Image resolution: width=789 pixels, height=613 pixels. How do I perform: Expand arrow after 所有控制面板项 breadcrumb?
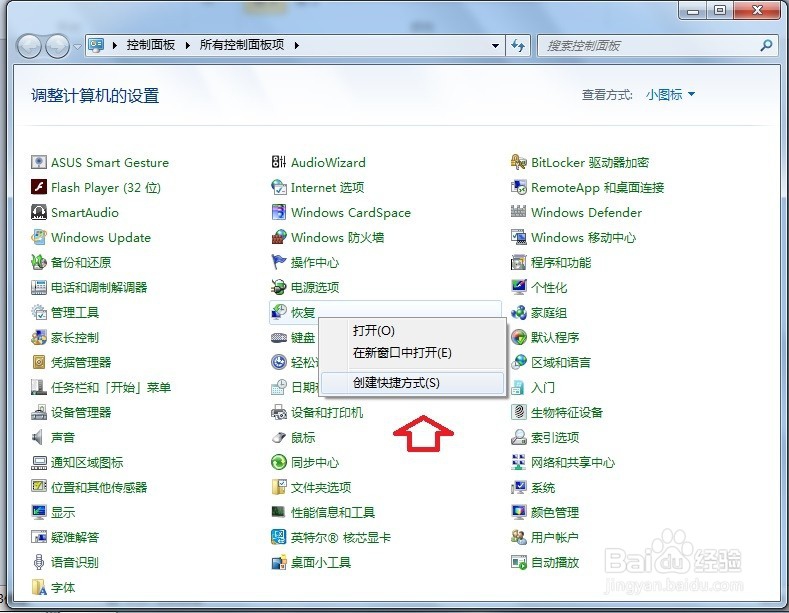297,45
